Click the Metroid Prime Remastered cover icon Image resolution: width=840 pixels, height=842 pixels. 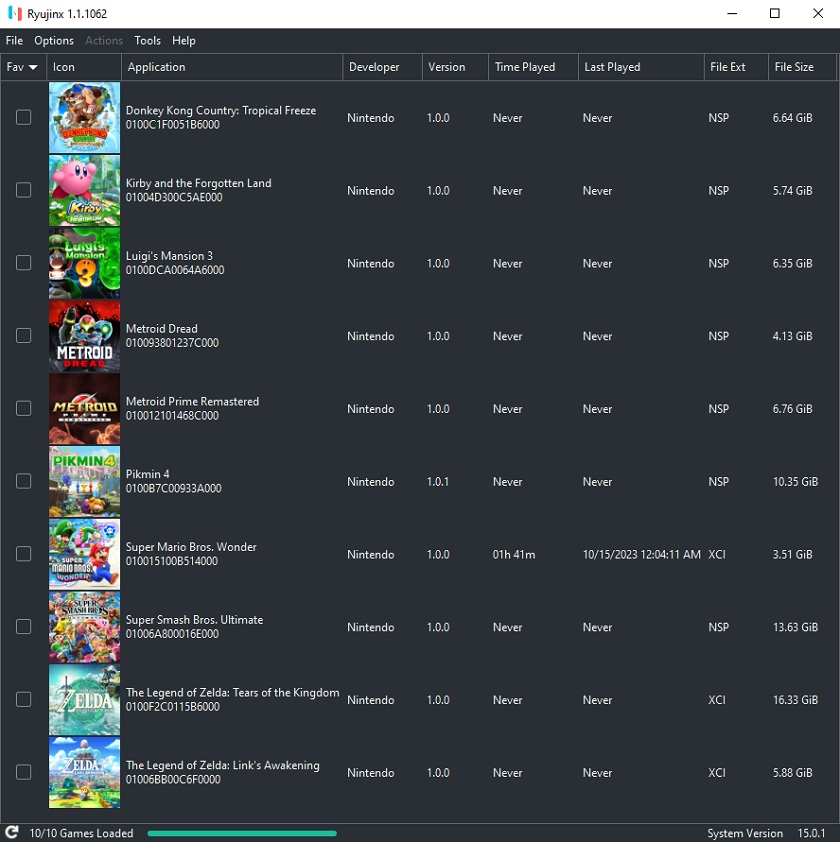click(84, 409)
